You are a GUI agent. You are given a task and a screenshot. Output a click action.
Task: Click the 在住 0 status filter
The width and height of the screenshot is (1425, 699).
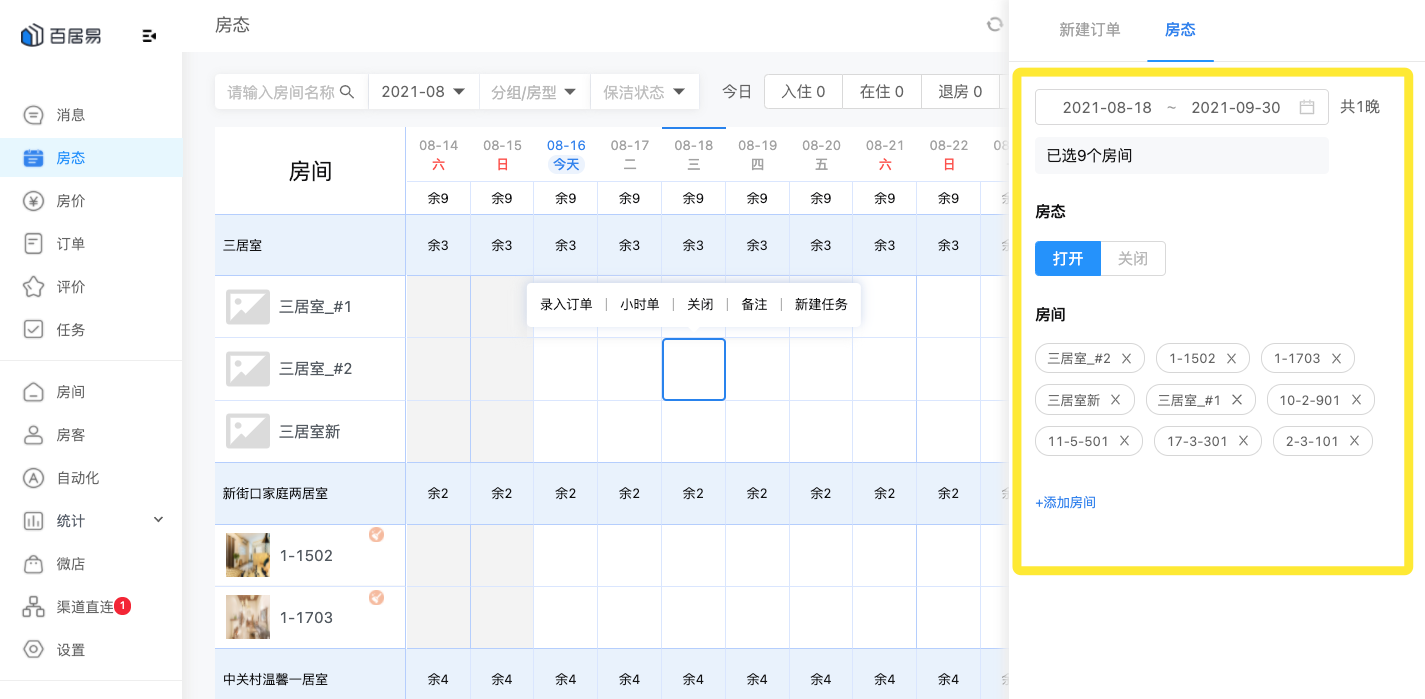[881, 92]
